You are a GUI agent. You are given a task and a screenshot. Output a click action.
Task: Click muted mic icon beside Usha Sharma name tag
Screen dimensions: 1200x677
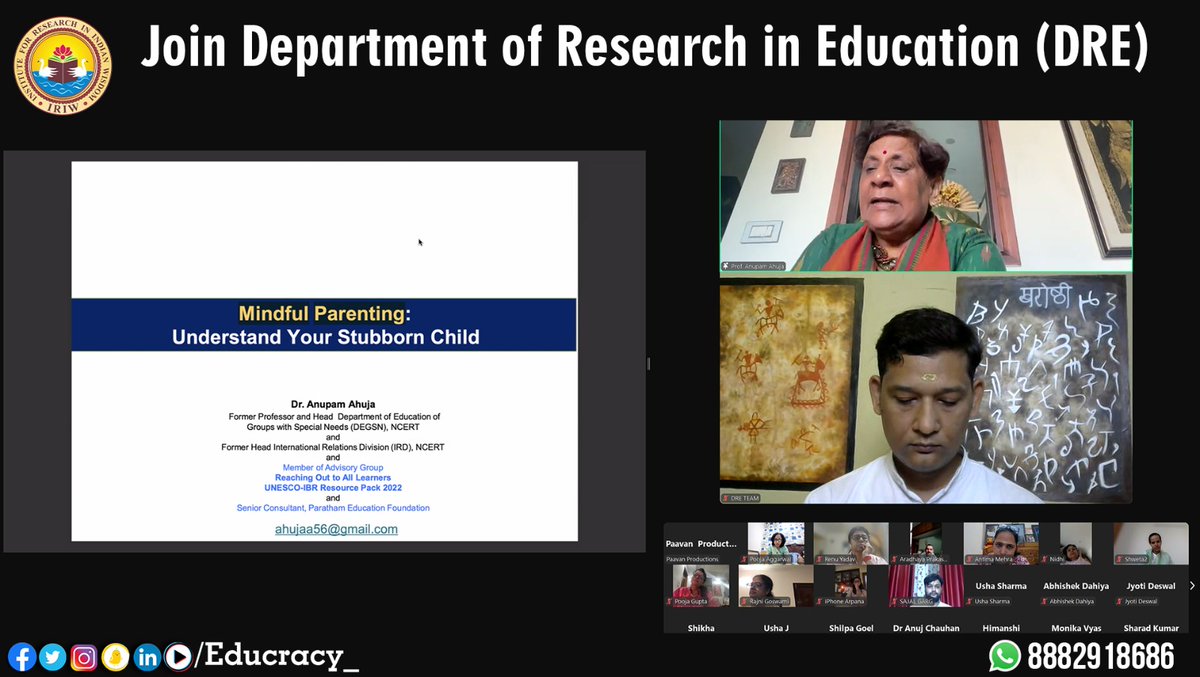click(971, 601)
